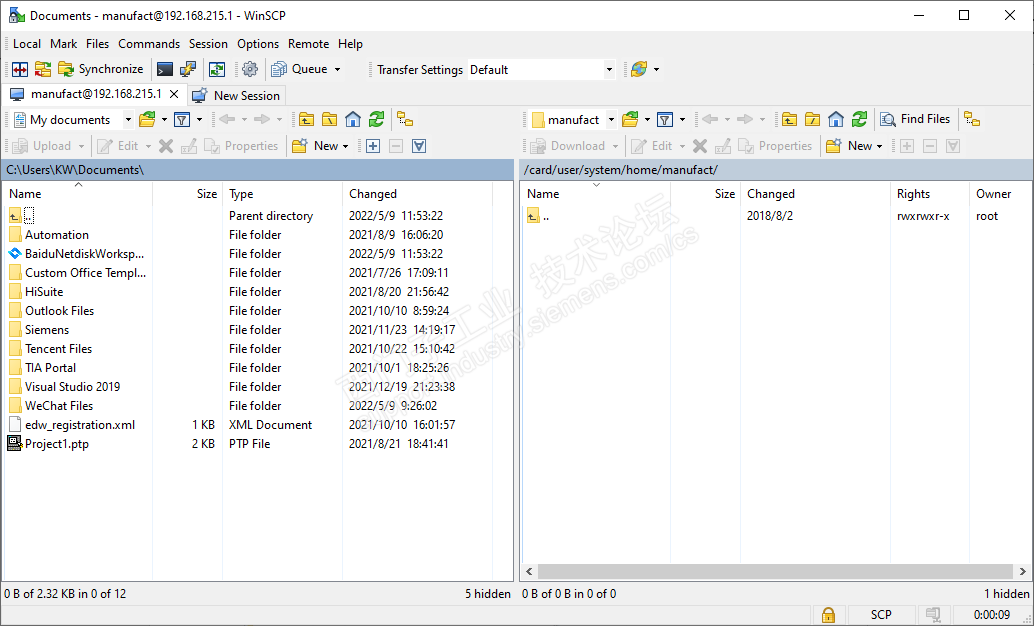
Task: Open Preferences gear icon
Action: coord(250,69)
